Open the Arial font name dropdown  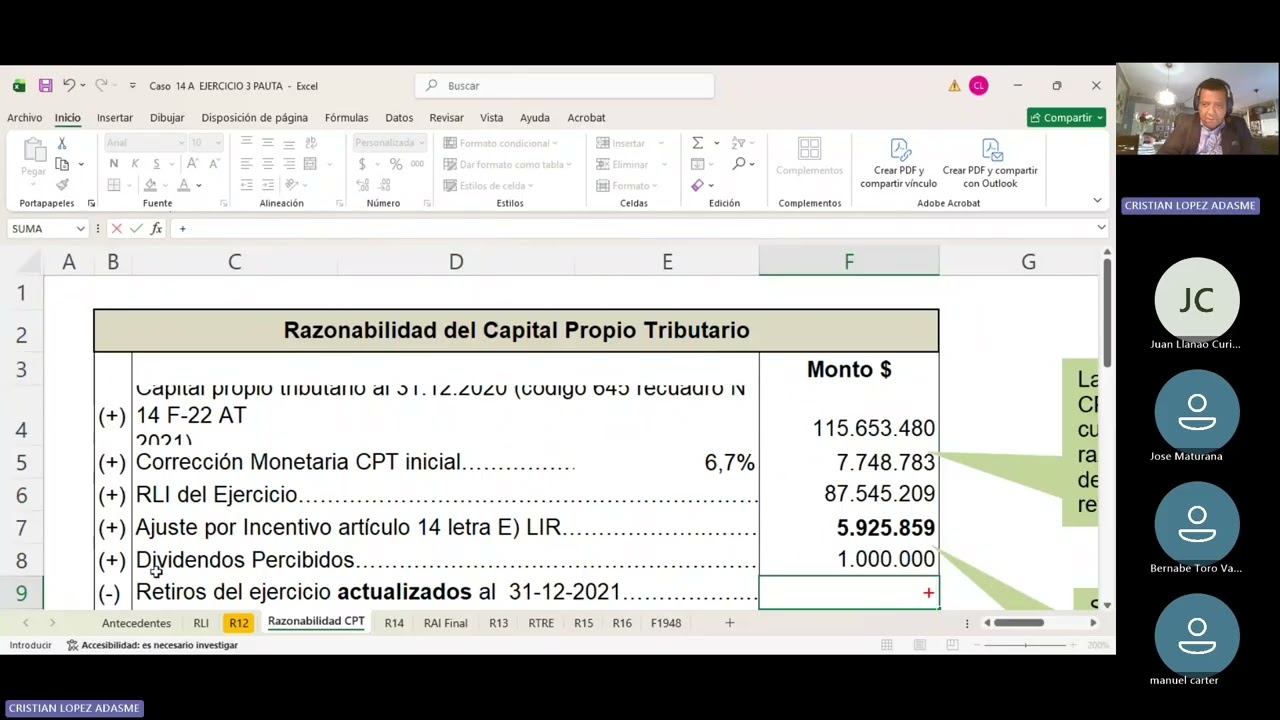pyautogui.click(x=180, y=143)
